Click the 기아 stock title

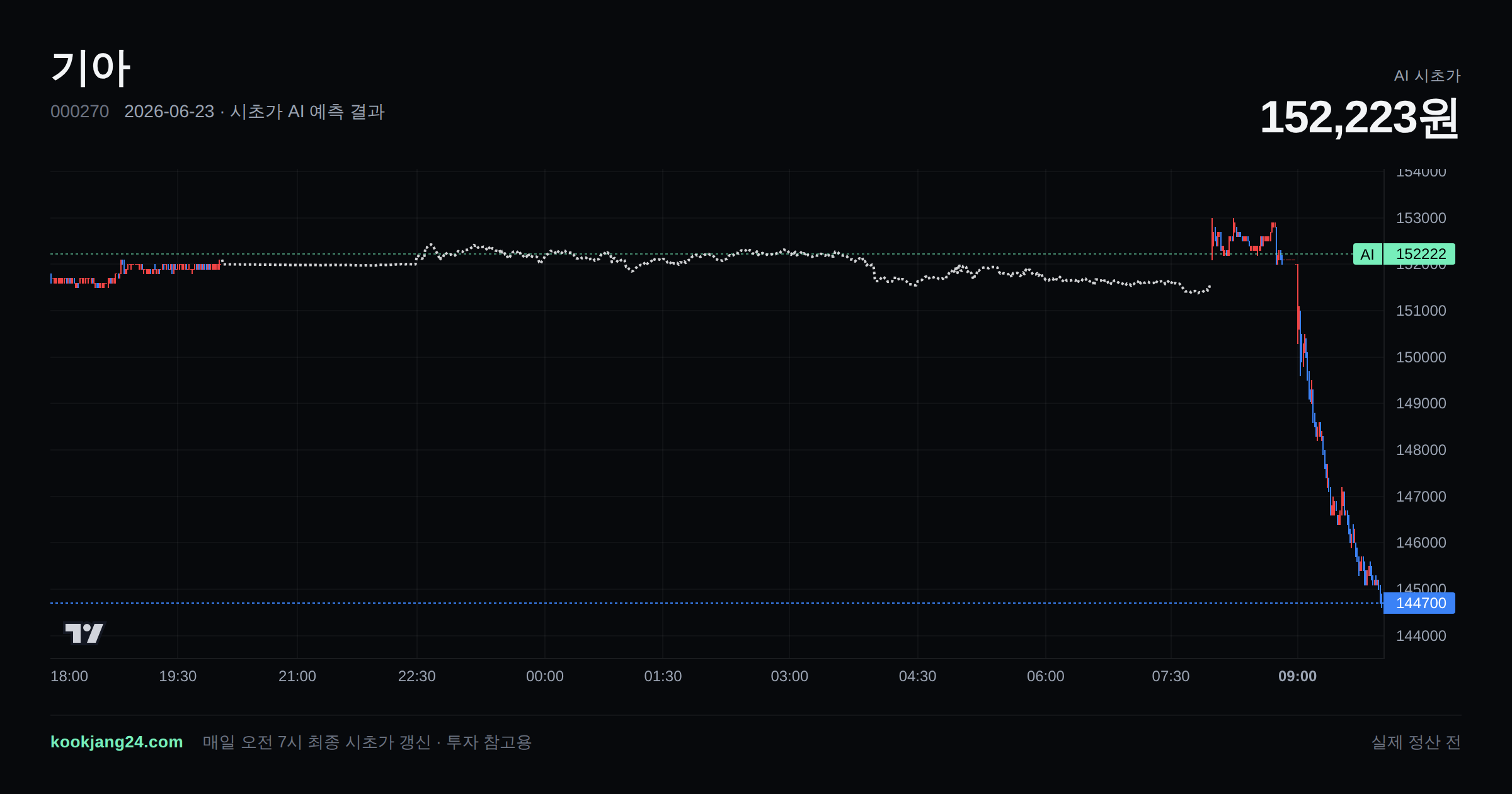pyautogui.click(x=91, y=68)
